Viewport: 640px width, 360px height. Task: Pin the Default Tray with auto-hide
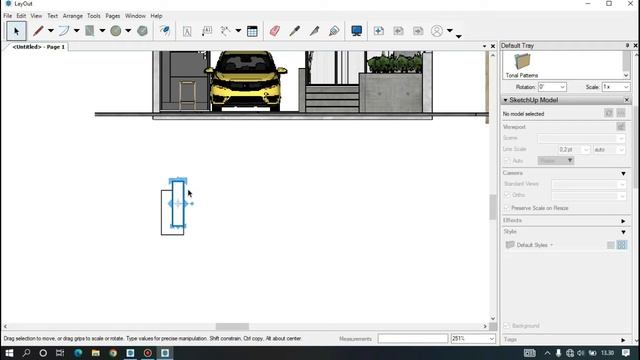[x=627, y=45]
